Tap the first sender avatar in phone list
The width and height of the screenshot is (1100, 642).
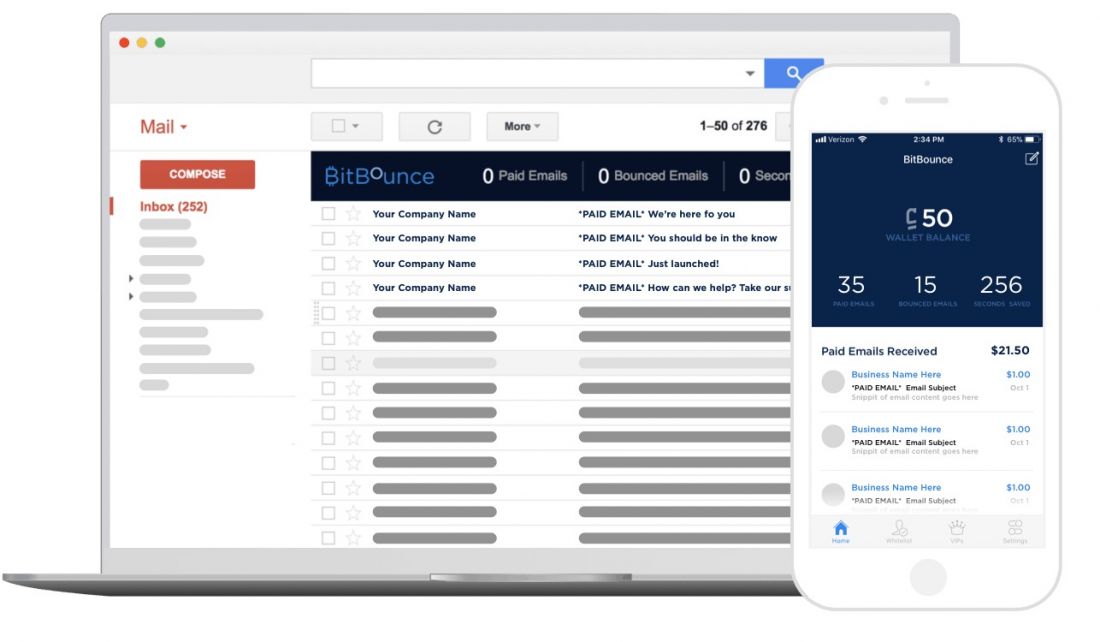(x=833, y=382)
